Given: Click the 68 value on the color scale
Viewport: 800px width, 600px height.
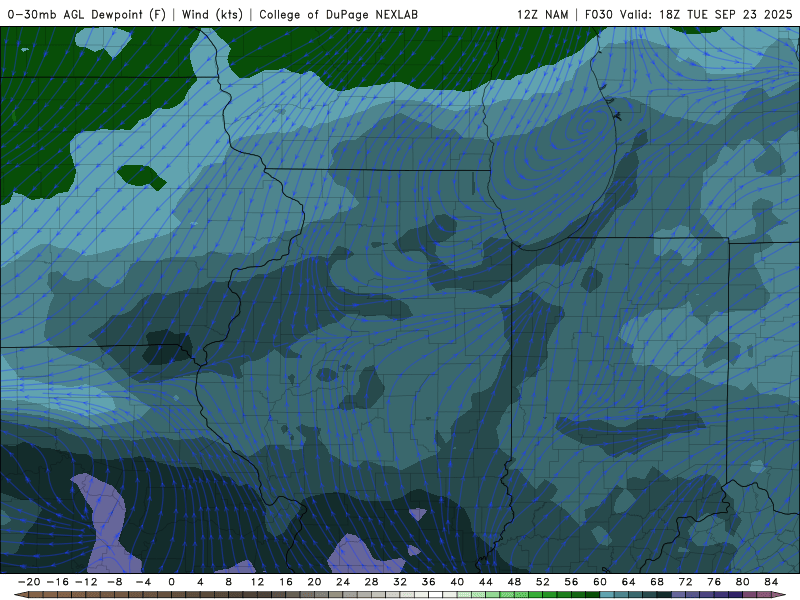Looking at the screenshot, I should (x=657, y=582).
